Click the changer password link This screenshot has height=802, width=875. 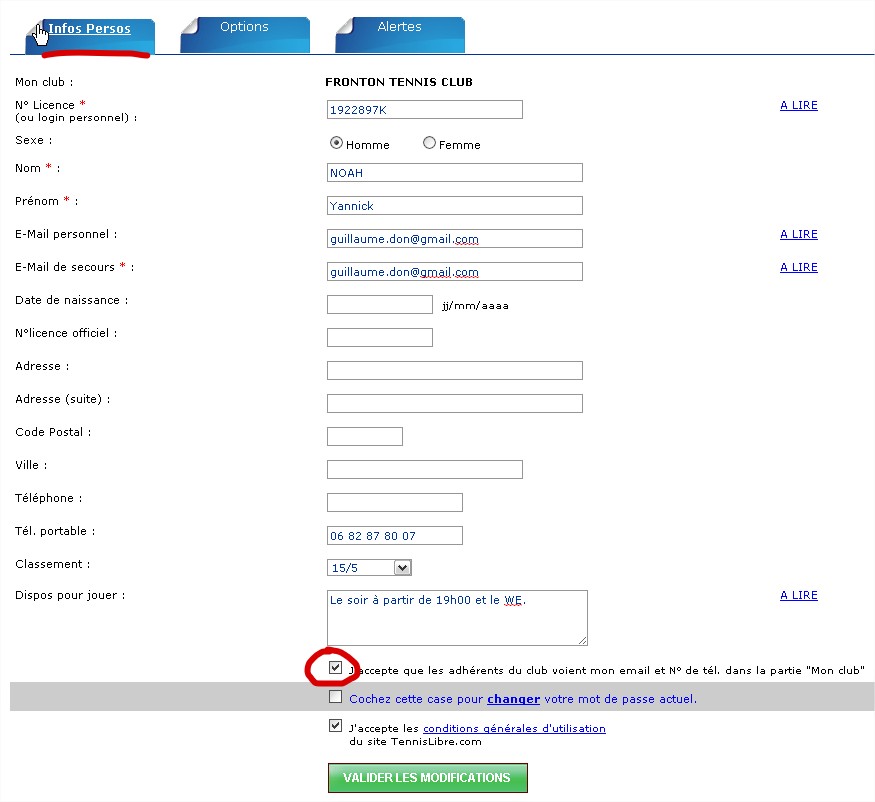point(513,699)
